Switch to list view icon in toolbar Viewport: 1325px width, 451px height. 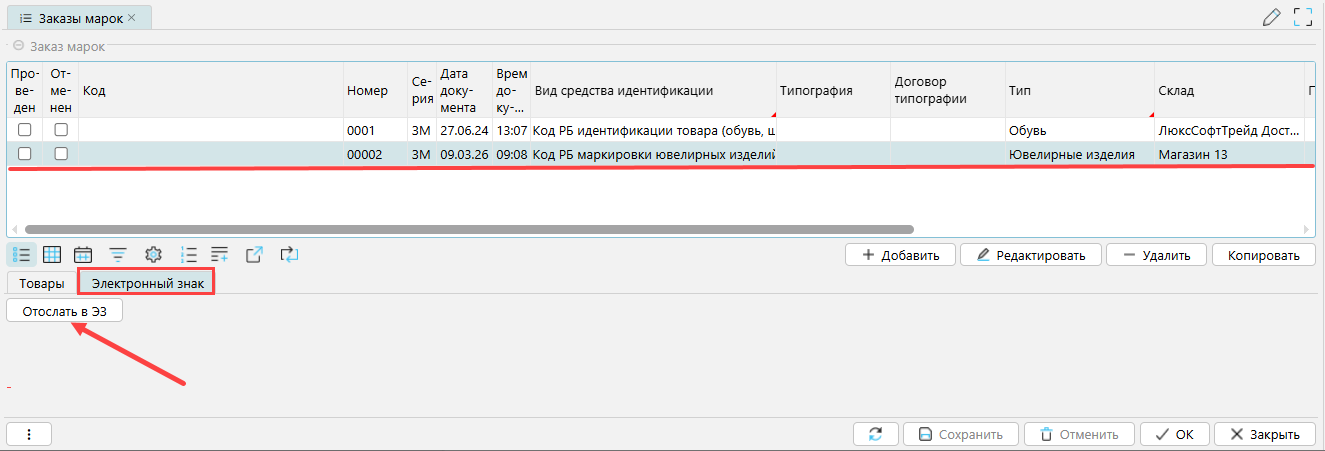click(x=21, y=254)
